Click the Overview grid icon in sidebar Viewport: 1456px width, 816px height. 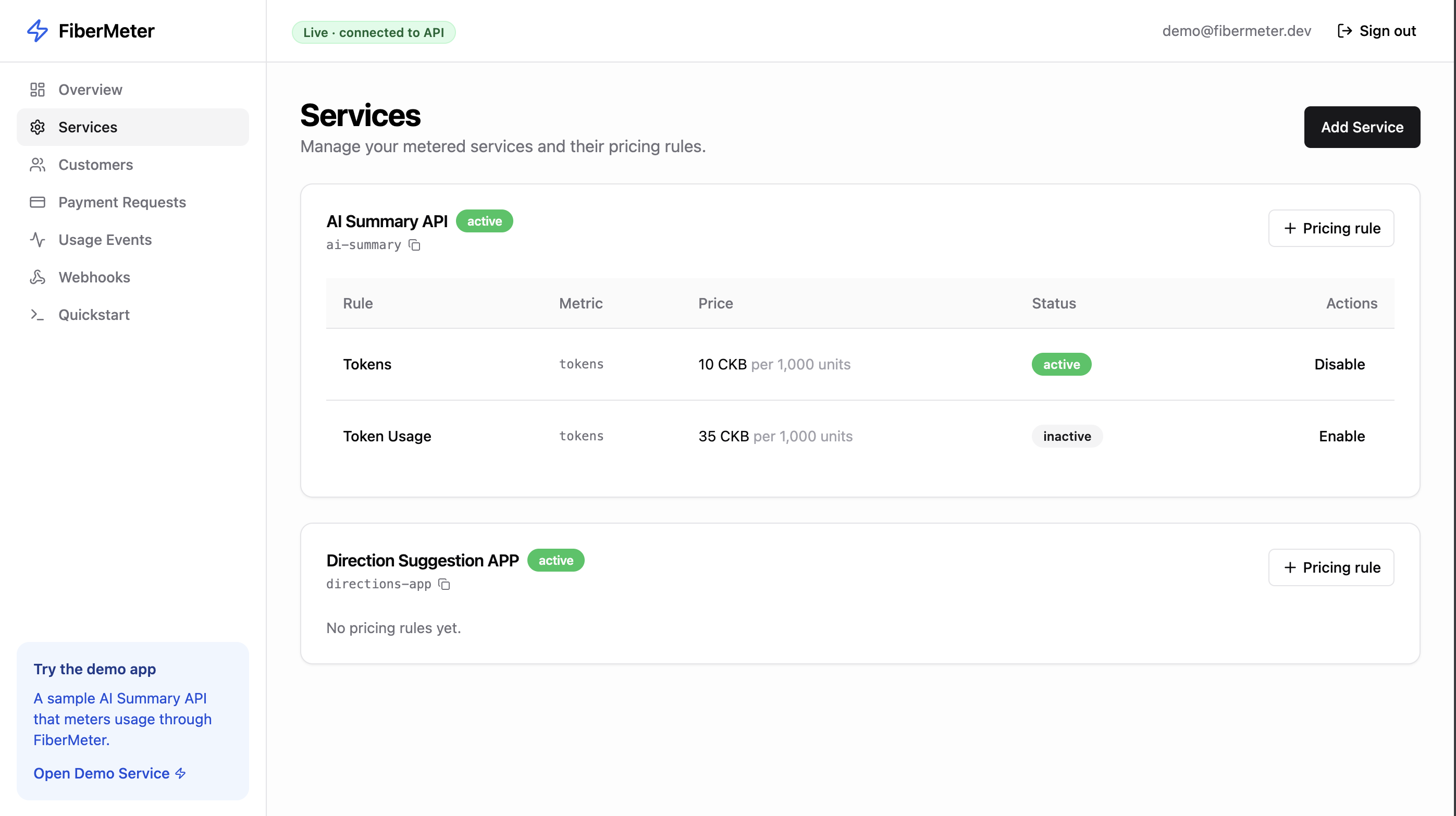tap(38, 89)
